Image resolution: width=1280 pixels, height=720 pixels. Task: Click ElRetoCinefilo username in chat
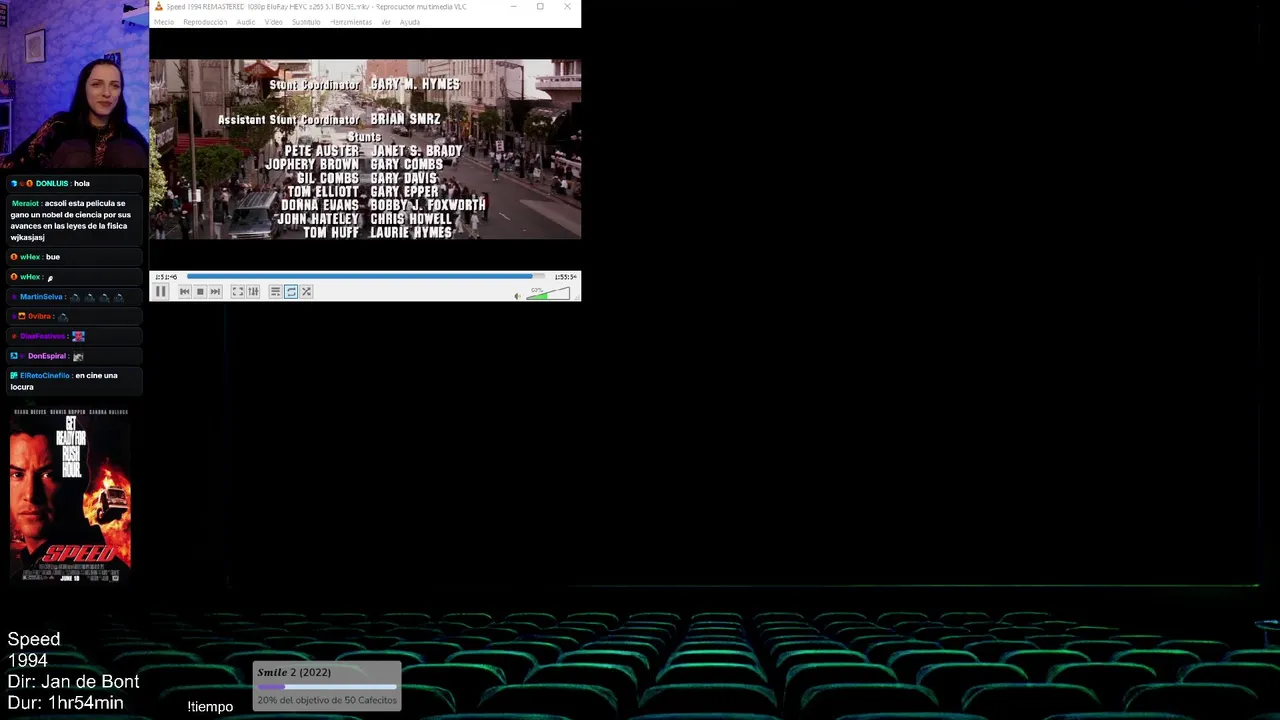(45, 375)
